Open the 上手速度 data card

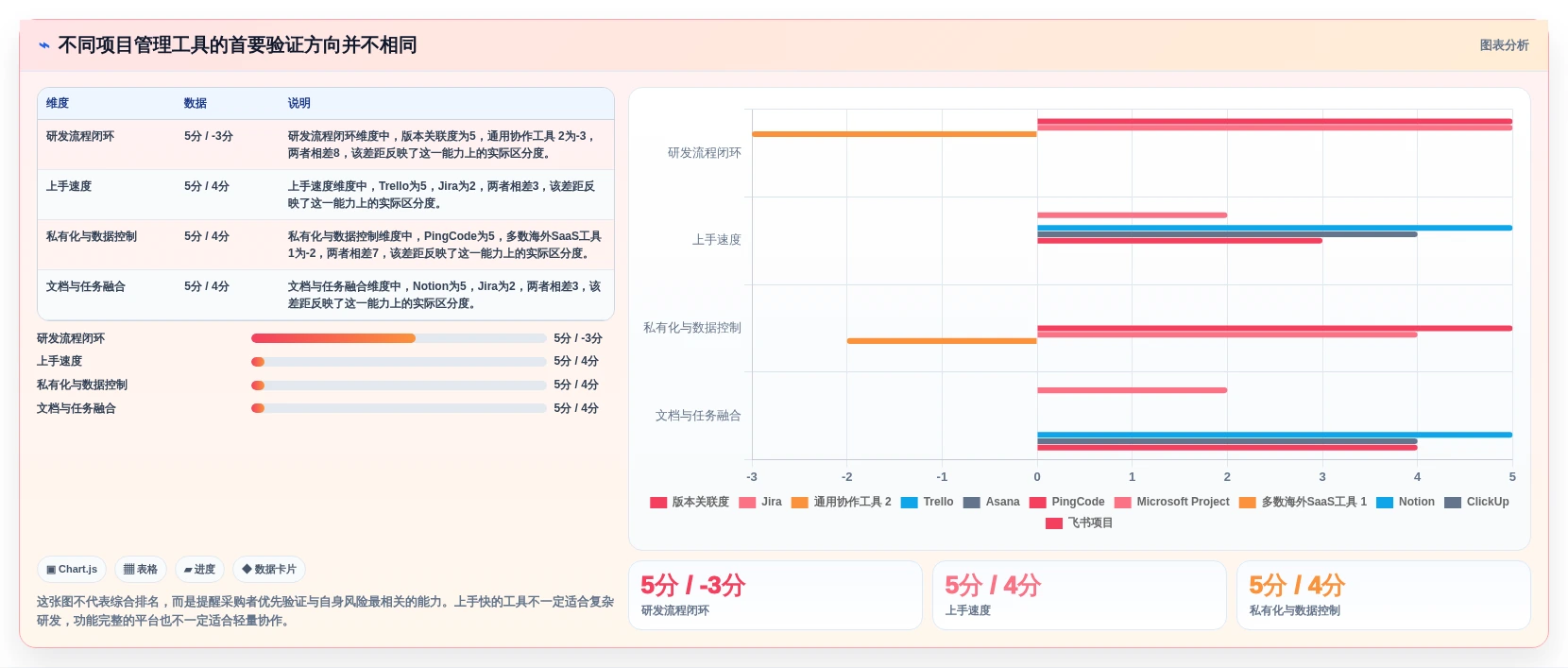[x=1080, y=595]
